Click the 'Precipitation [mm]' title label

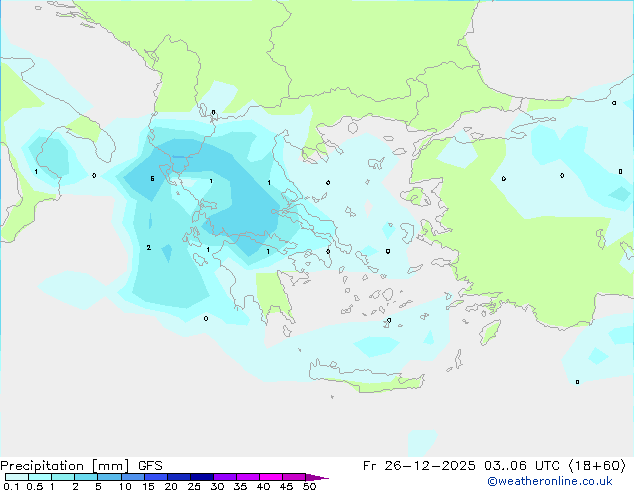pyautogui.click(x=65, y=466)
